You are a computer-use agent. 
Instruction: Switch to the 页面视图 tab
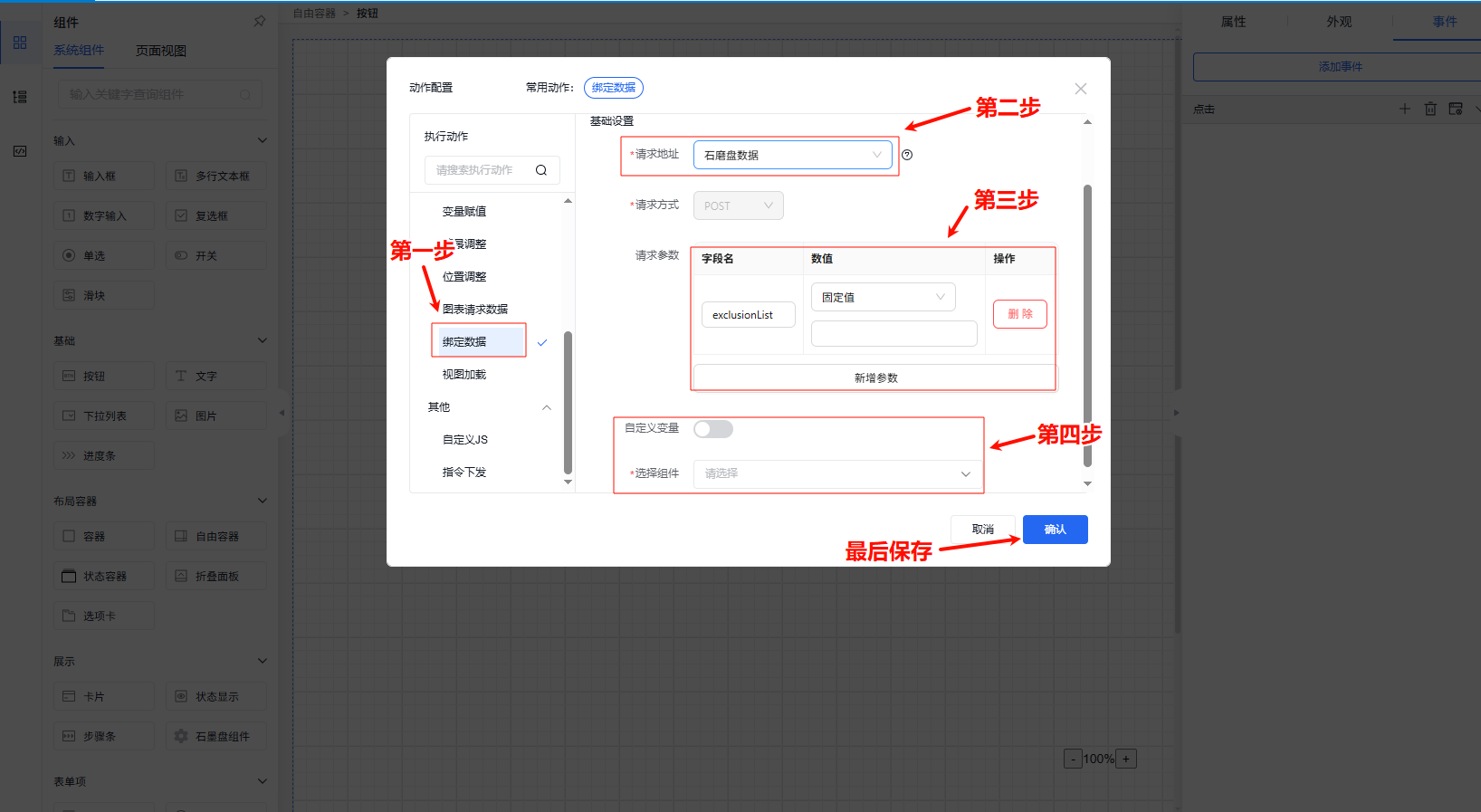pos(161,51)
